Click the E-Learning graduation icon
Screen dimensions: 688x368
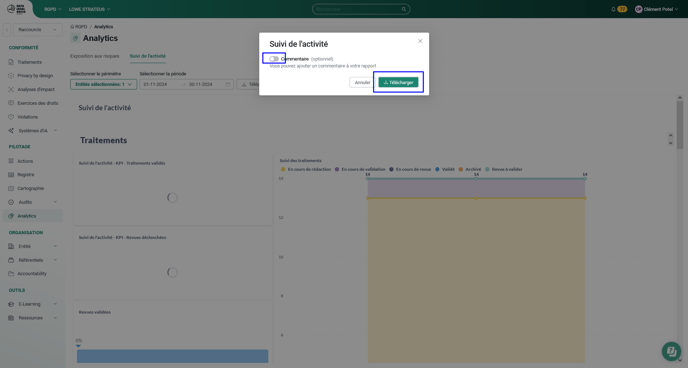pyautogui.click(x=11, y=304)
